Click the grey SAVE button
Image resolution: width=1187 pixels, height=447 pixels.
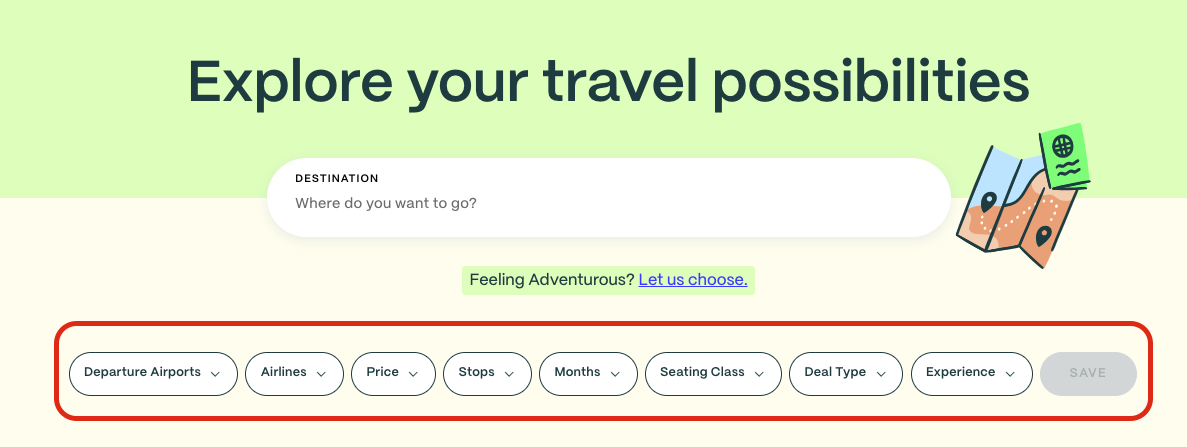[1089, 374]
